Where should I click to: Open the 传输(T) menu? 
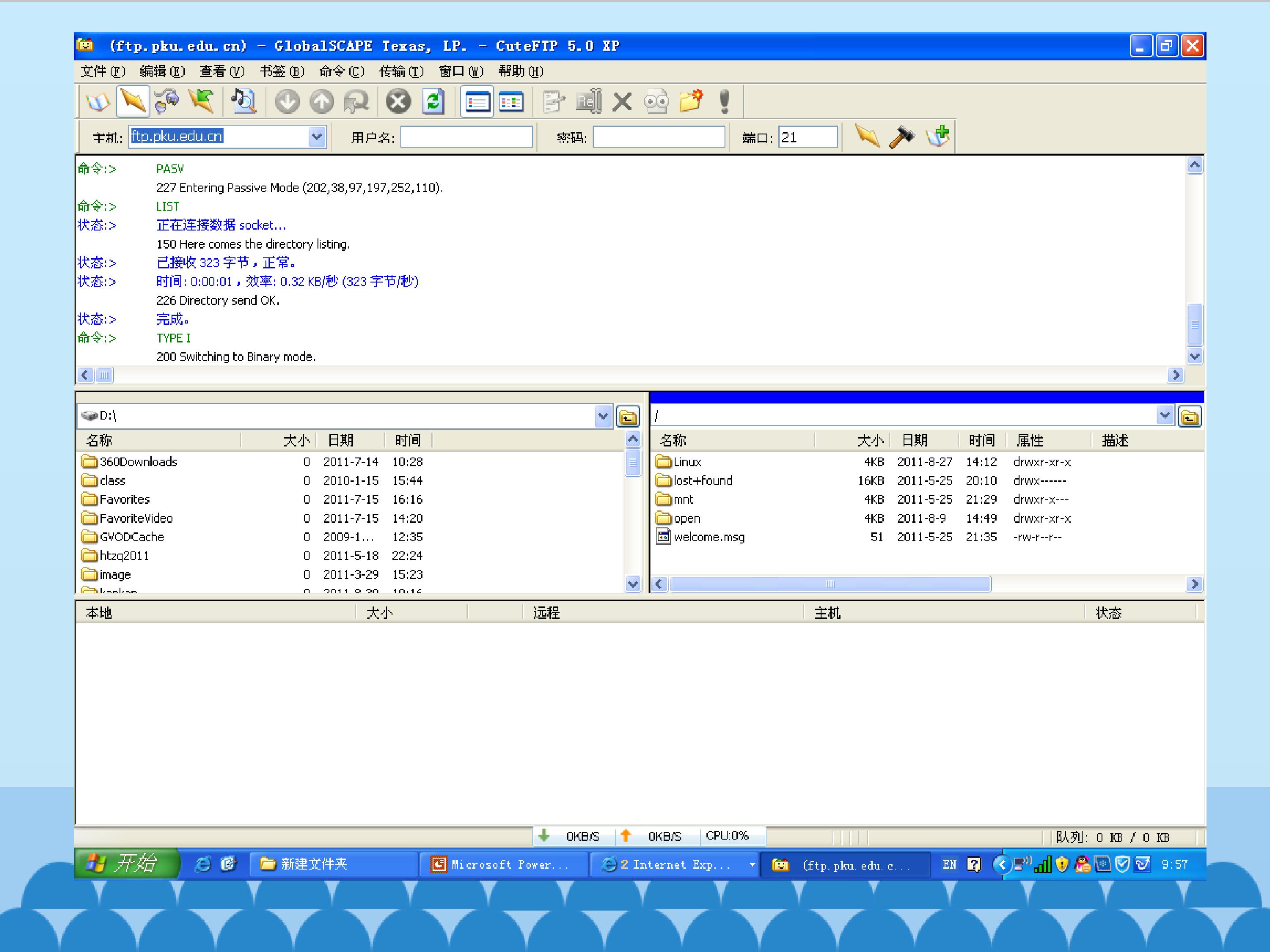coord(401,71)
